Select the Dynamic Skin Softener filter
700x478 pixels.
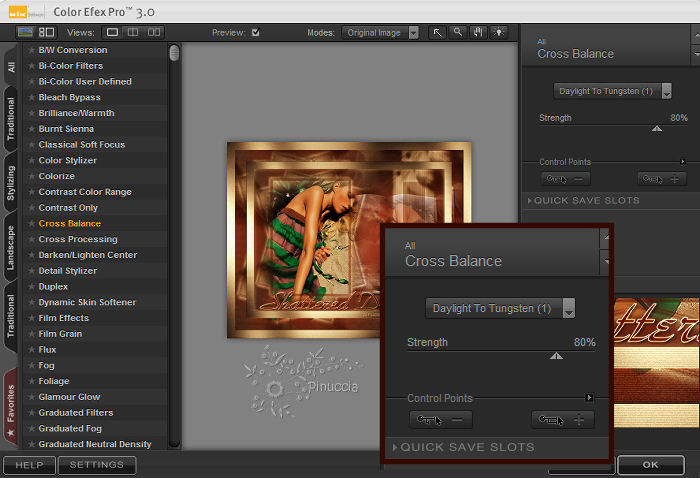[x=87, y=302]
